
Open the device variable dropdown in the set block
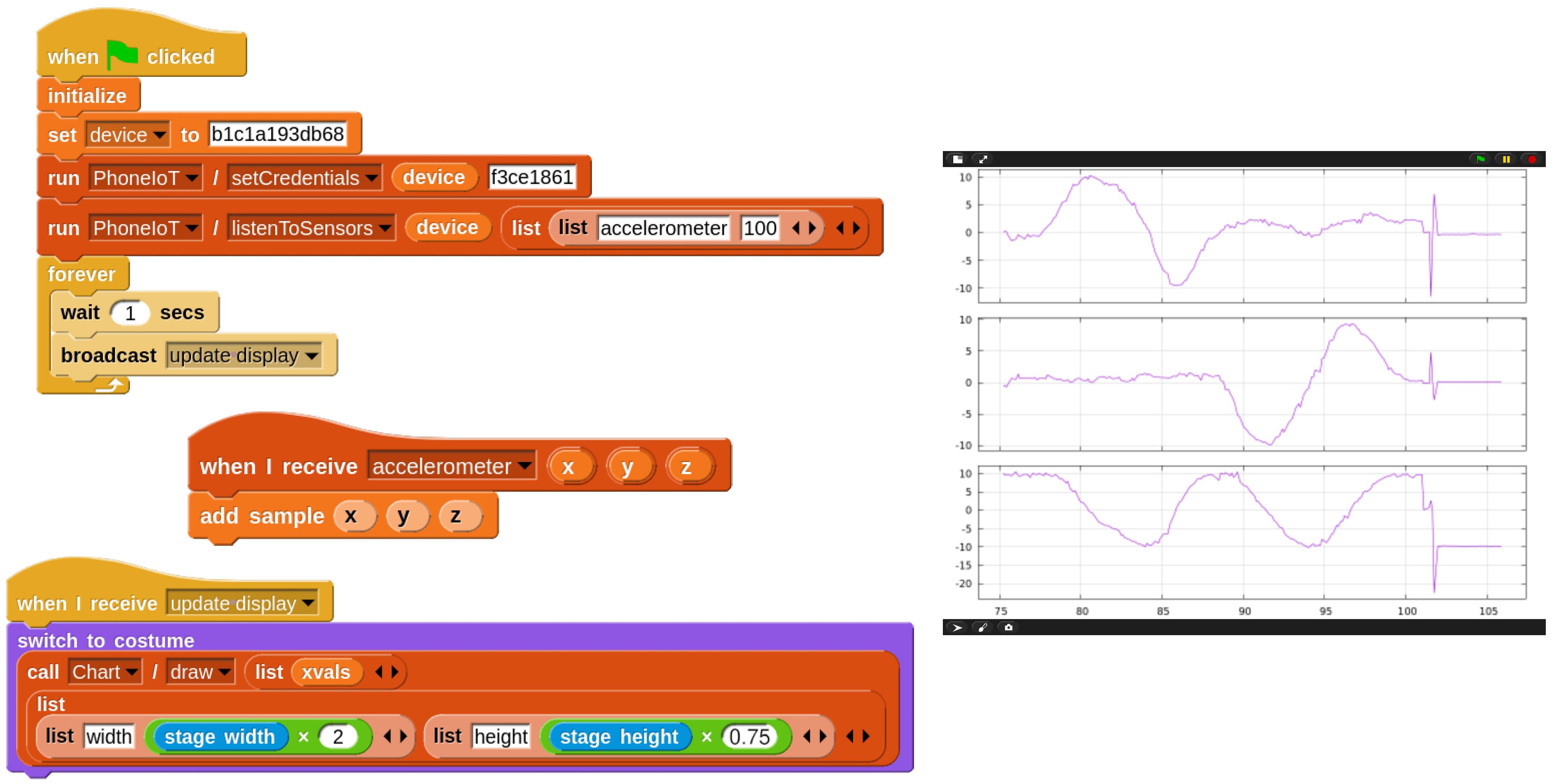click(x=160, y=134)
